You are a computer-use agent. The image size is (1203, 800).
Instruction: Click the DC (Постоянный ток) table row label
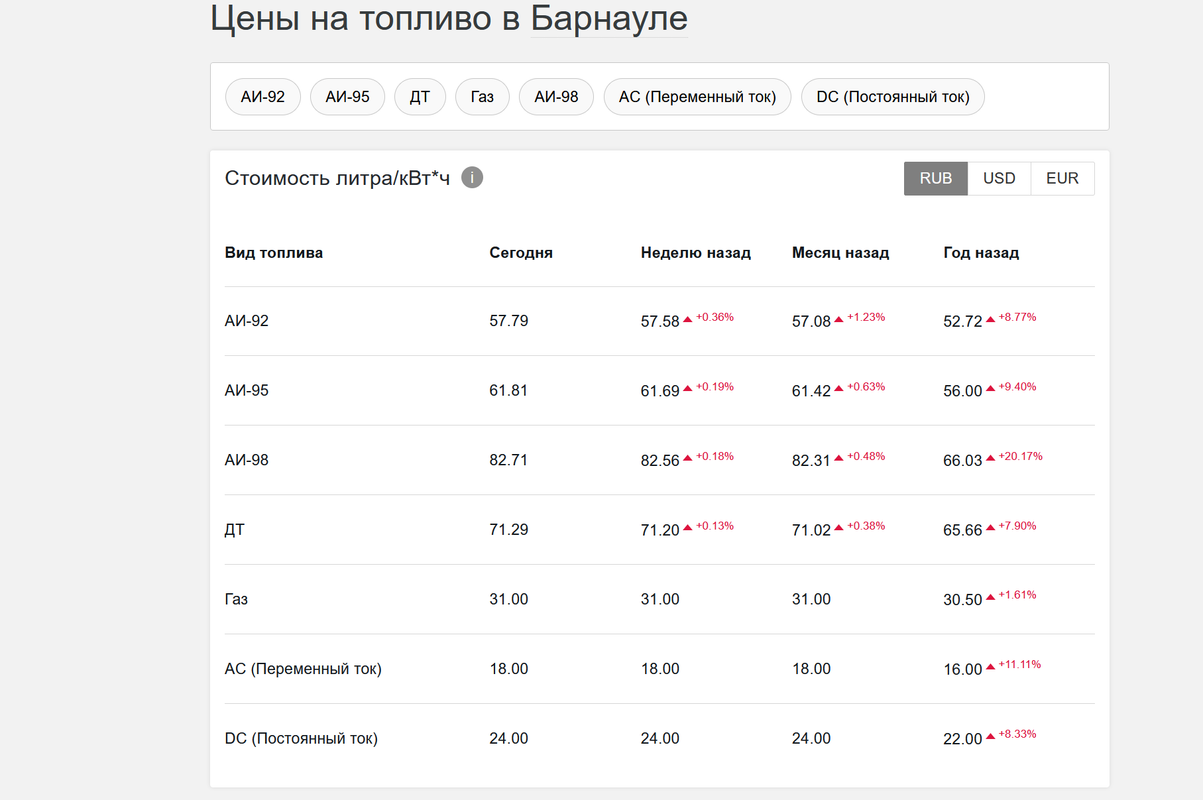coord(302,739)
